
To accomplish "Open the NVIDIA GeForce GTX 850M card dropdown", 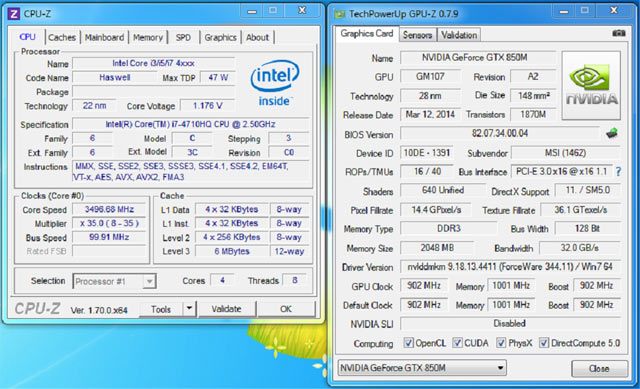I will tap(422, 368).
